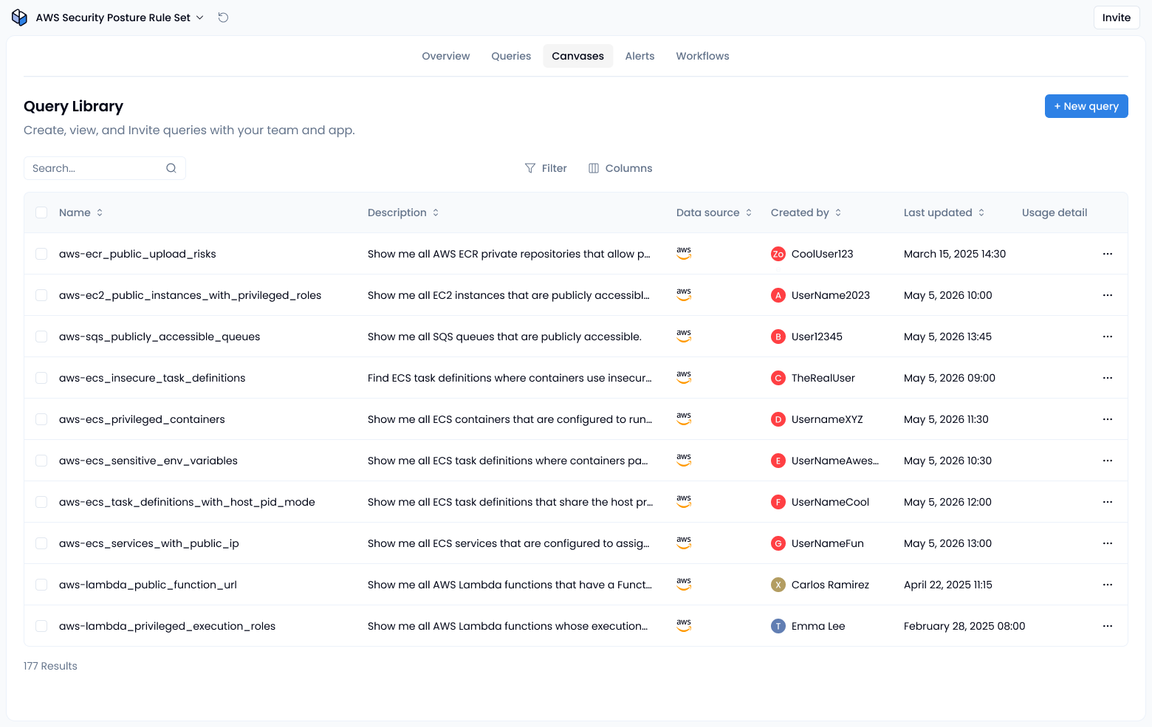Click CoolUser123 avatar icon
Screen dimensions: 1152x727
[778, 254]
